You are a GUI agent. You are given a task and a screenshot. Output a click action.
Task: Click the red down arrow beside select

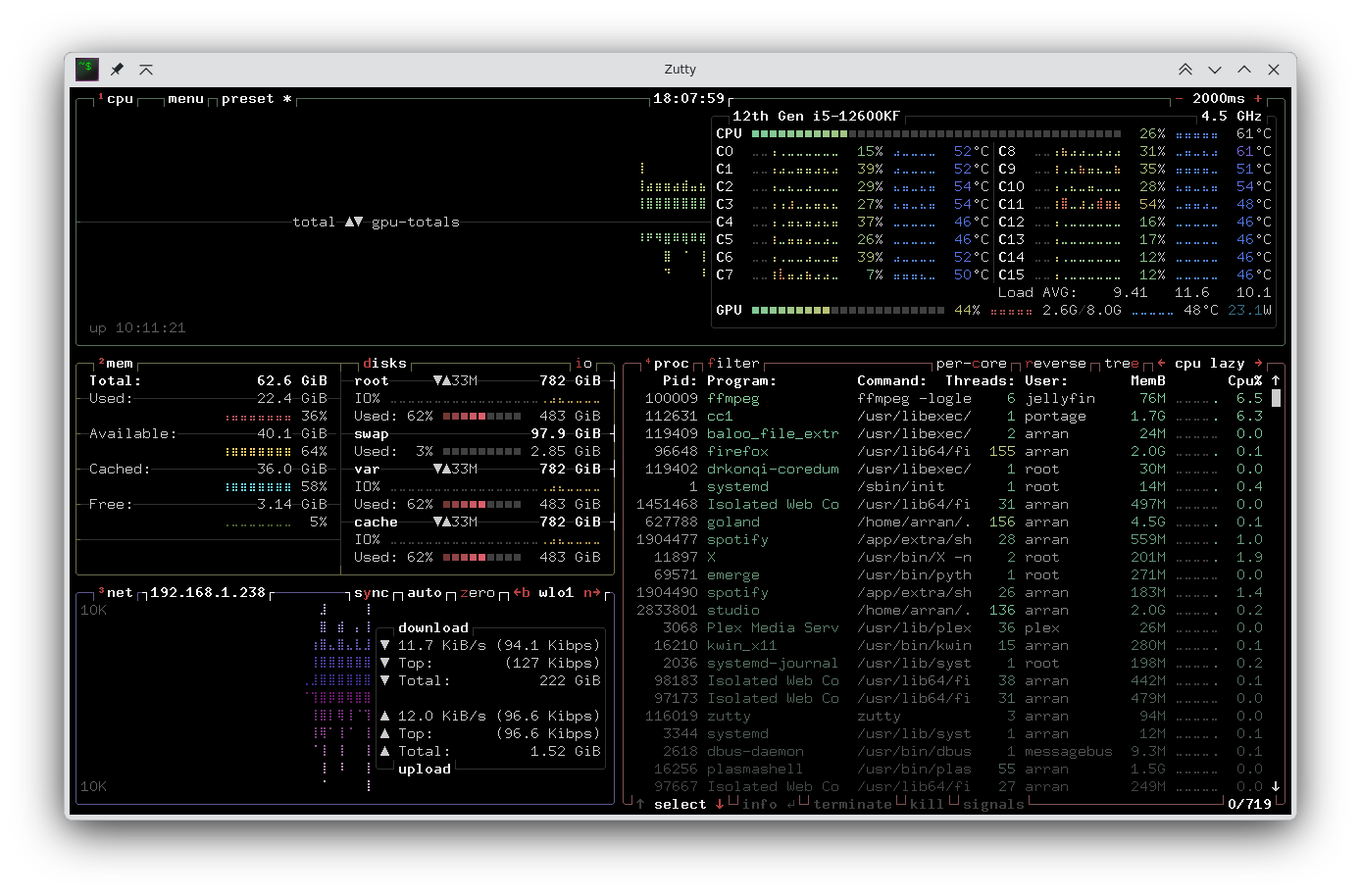point(720,804)
